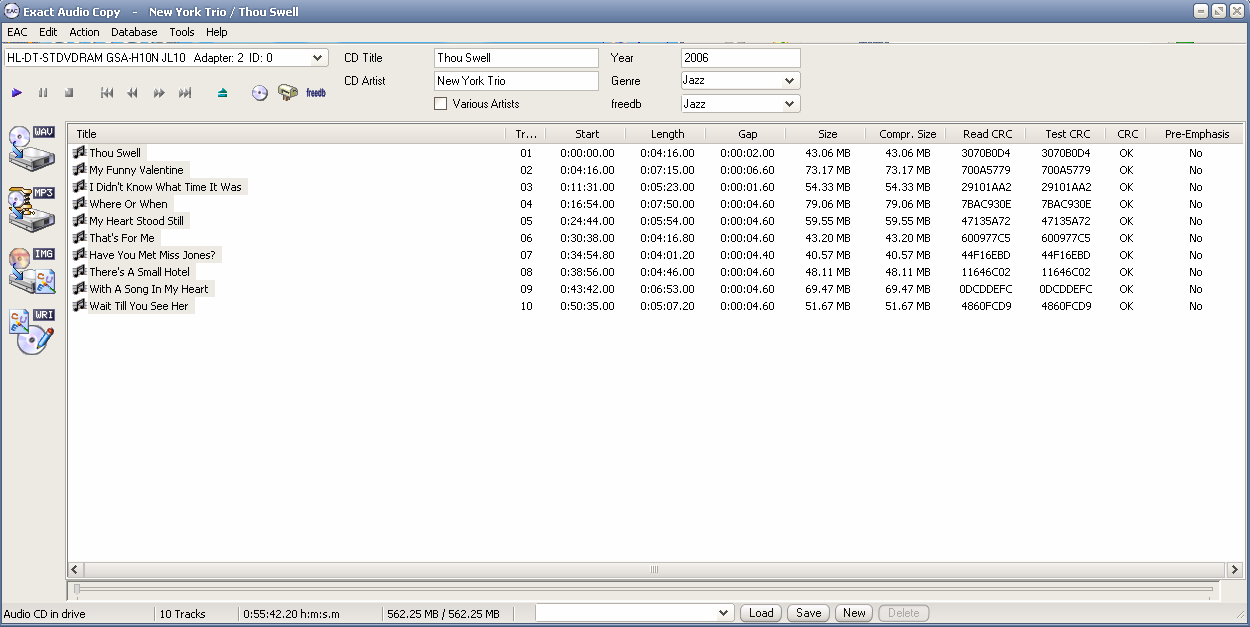Click the mailbox submit icon
This screenshot has height=627, width=1250.
288,92
